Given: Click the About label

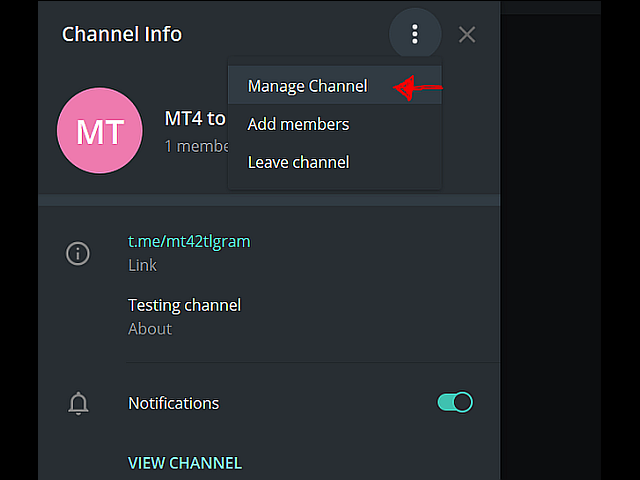Looking at the screenshot, I should (150, 329).
